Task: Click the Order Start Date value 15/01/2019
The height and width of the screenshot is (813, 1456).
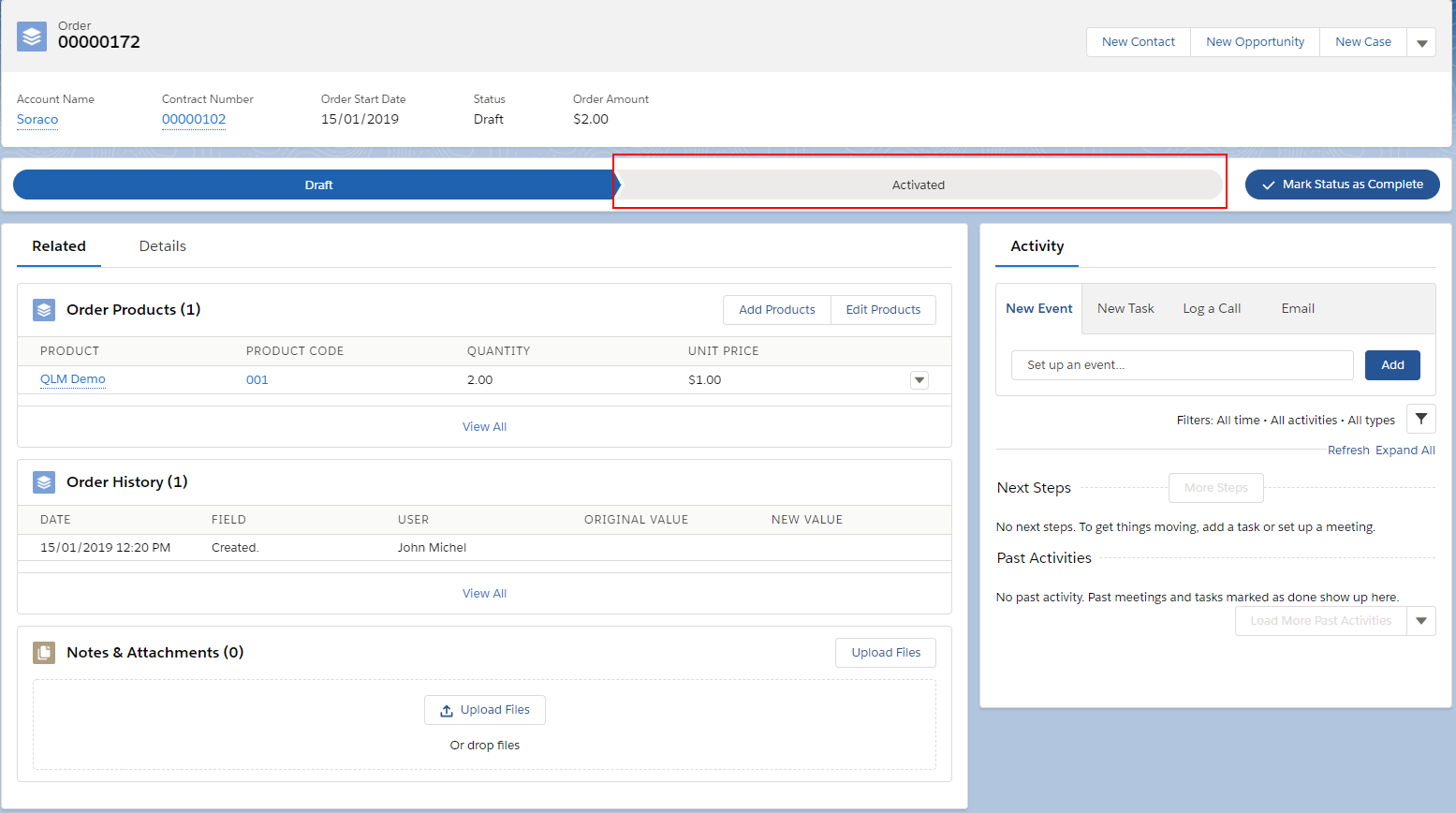Action: tap(360, 119)
